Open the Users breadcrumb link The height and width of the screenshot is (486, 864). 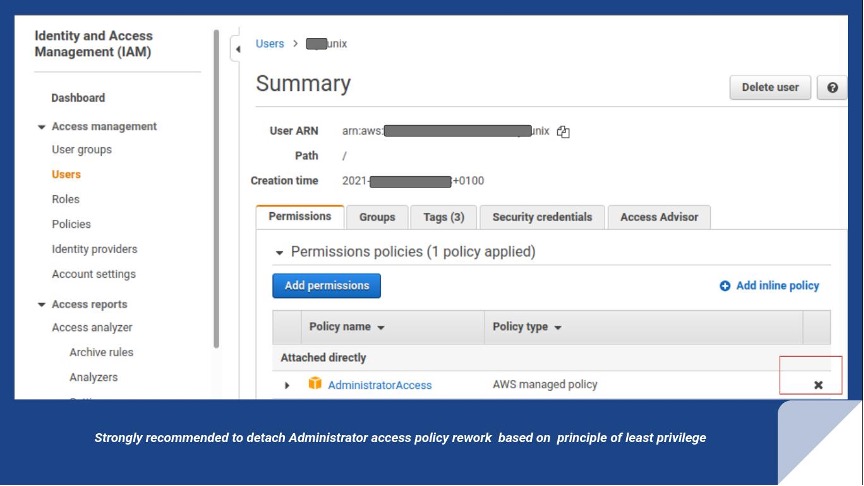(269, 44)
